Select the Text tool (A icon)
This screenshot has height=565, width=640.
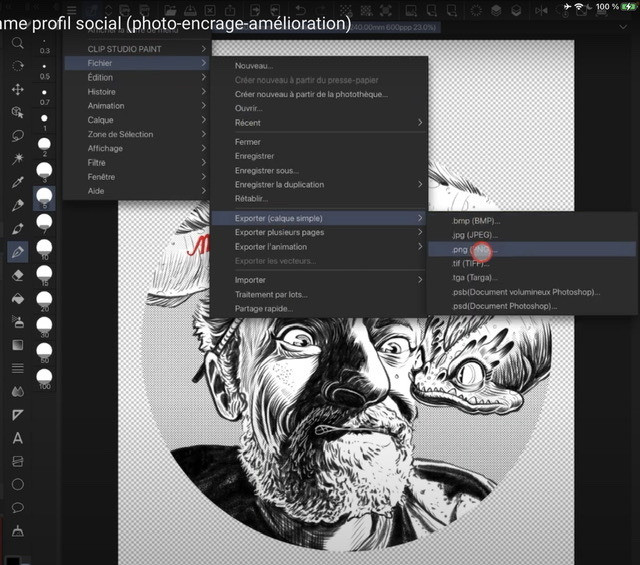pos(17,437)
